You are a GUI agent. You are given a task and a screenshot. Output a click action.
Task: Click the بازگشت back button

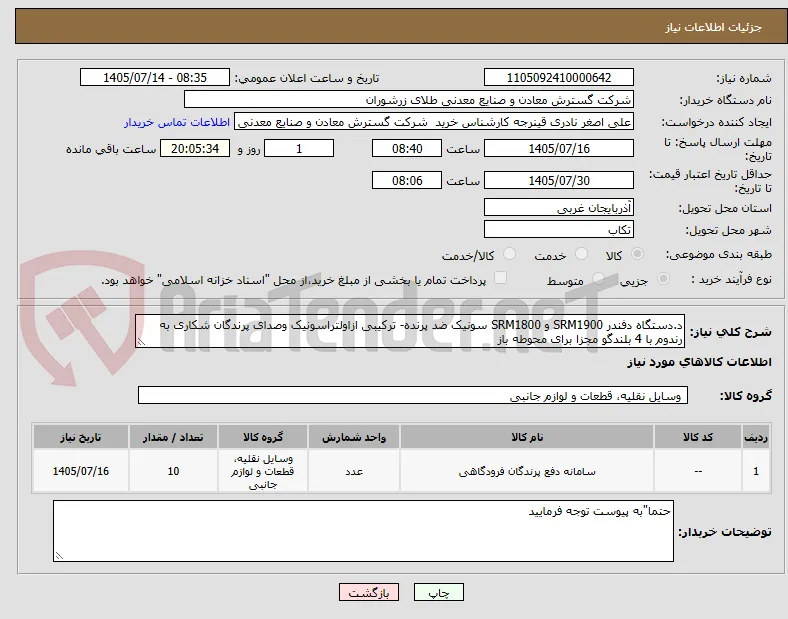369,592
